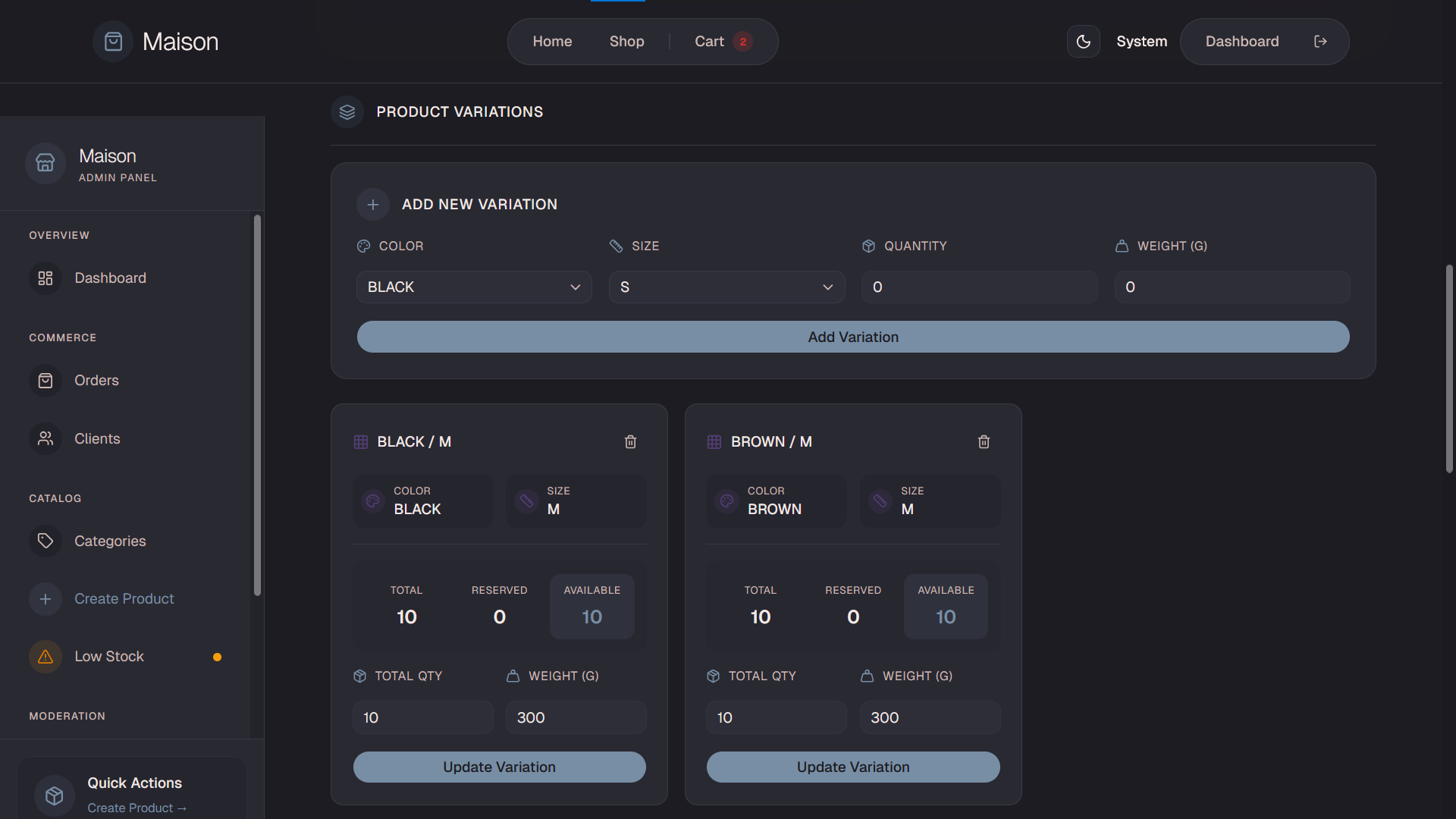Click the PRODUCT VARIATIONS heading
This screenshot has height=819, width=1456.
click(460, 112)
